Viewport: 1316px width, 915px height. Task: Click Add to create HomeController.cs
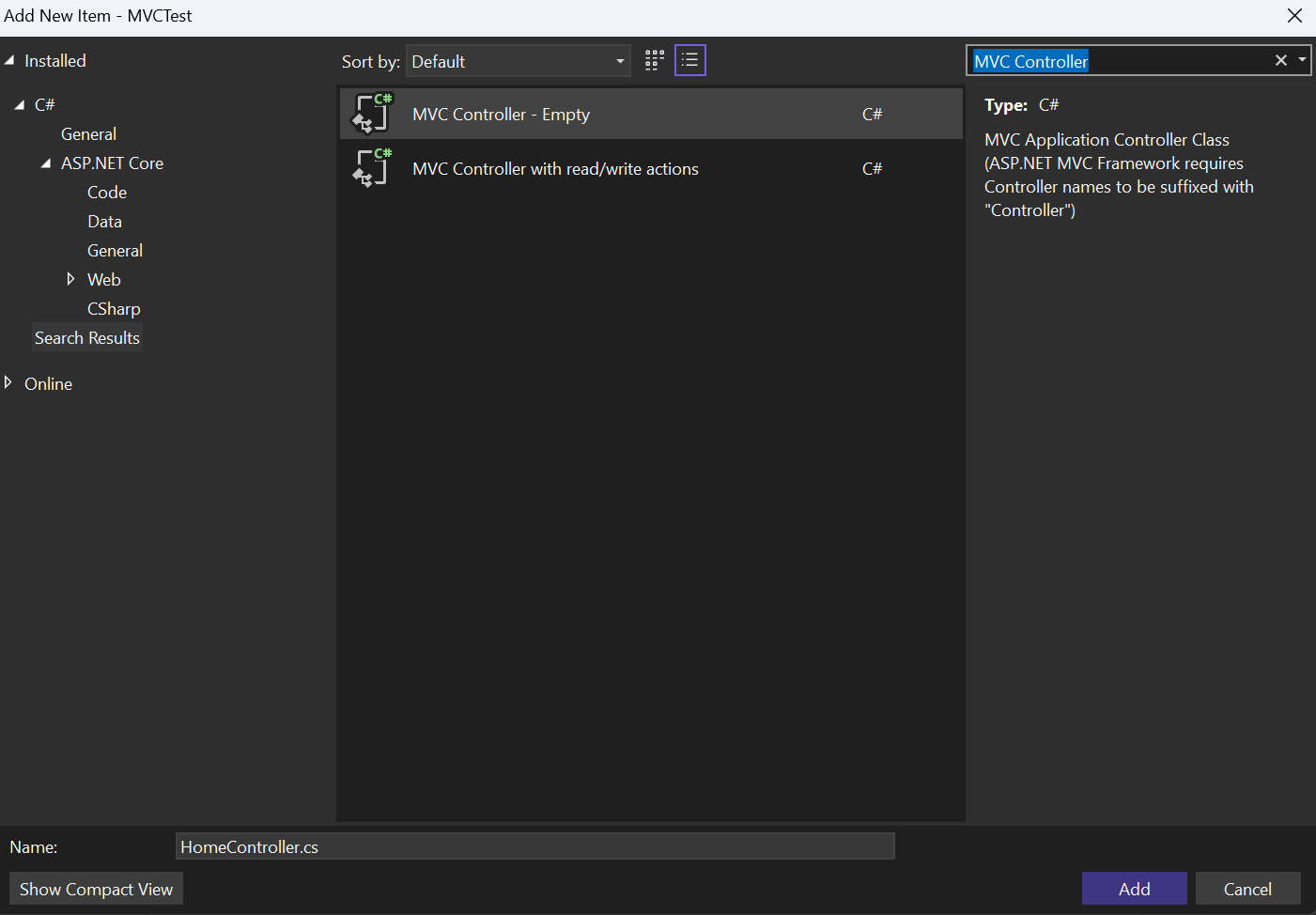point(1134,888)
